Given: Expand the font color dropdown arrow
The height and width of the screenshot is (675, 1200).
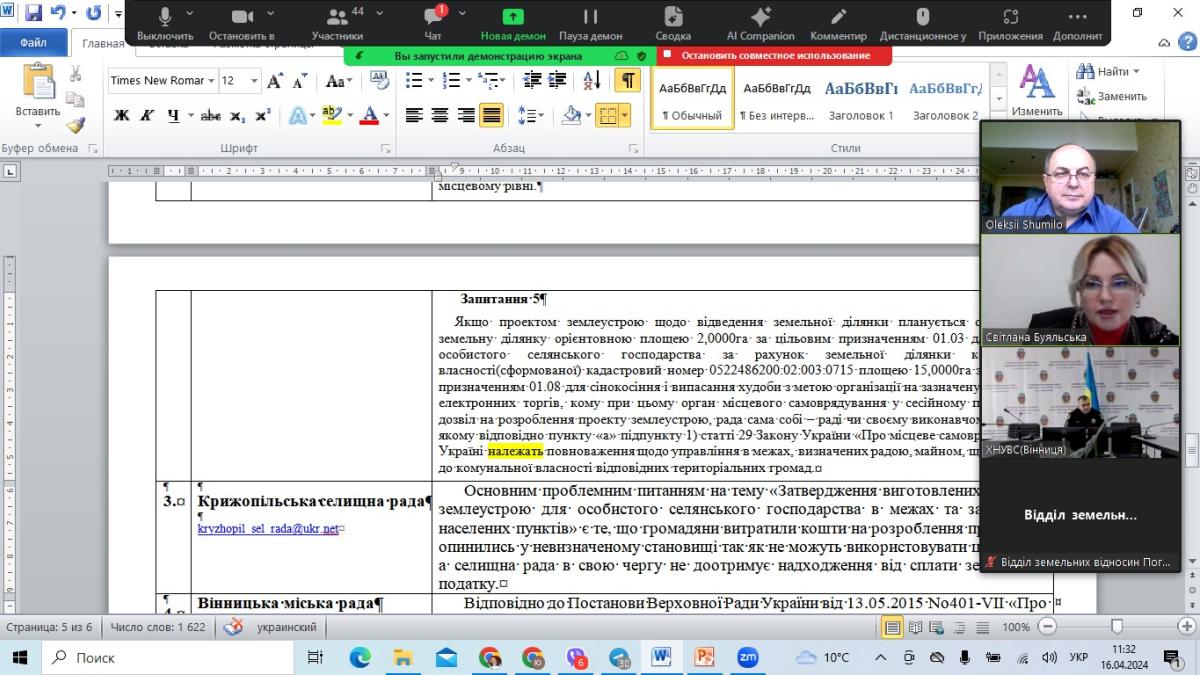Looking at the screenshot, I should click(x=386, y=116).
